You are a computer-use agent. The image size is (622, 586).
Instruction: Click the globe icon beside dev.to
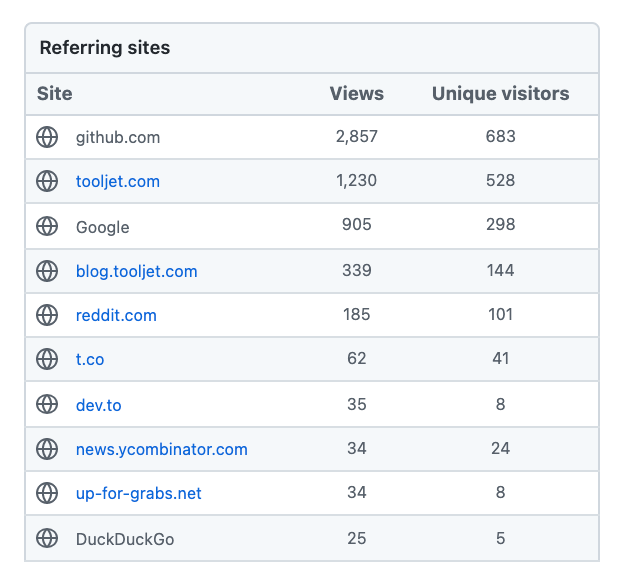[47, 404]
